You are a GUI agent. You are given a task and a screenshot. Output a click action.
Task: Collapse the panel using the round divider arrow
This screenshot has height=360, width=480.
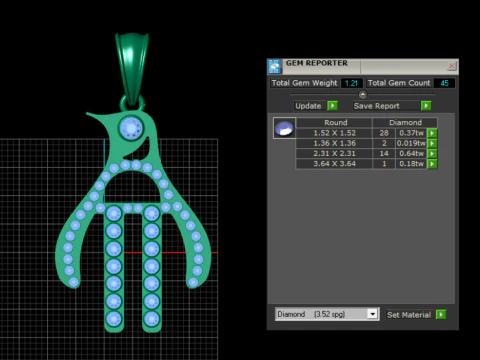tap(363, 95)
